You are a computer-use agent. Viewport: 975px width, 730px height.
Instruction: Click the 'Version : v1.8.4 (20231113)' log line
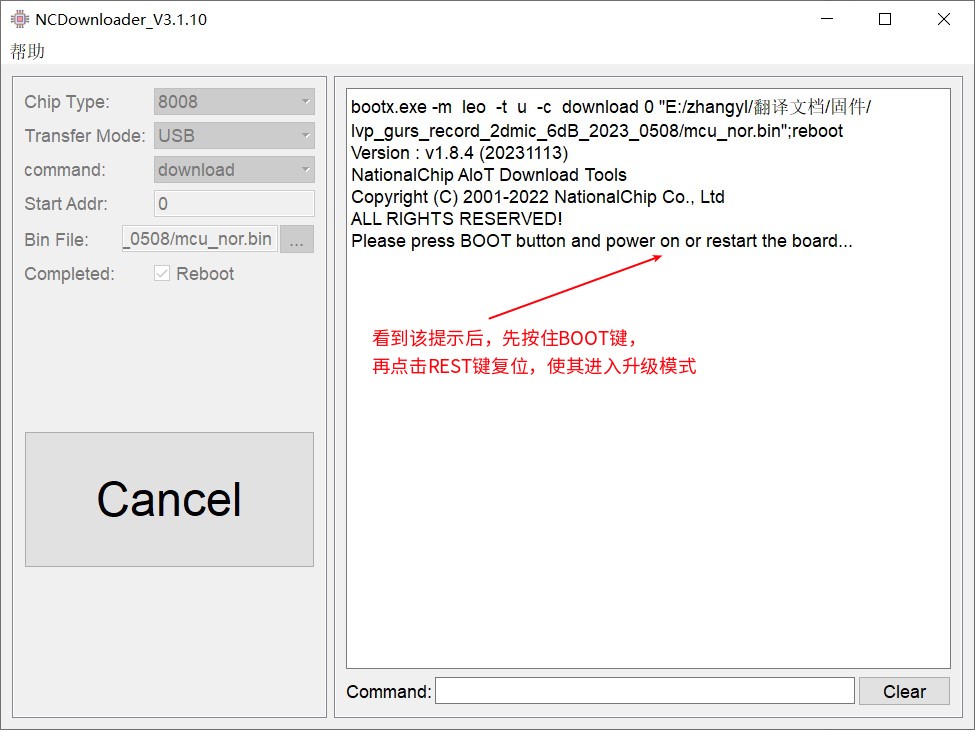pos(460,153)
